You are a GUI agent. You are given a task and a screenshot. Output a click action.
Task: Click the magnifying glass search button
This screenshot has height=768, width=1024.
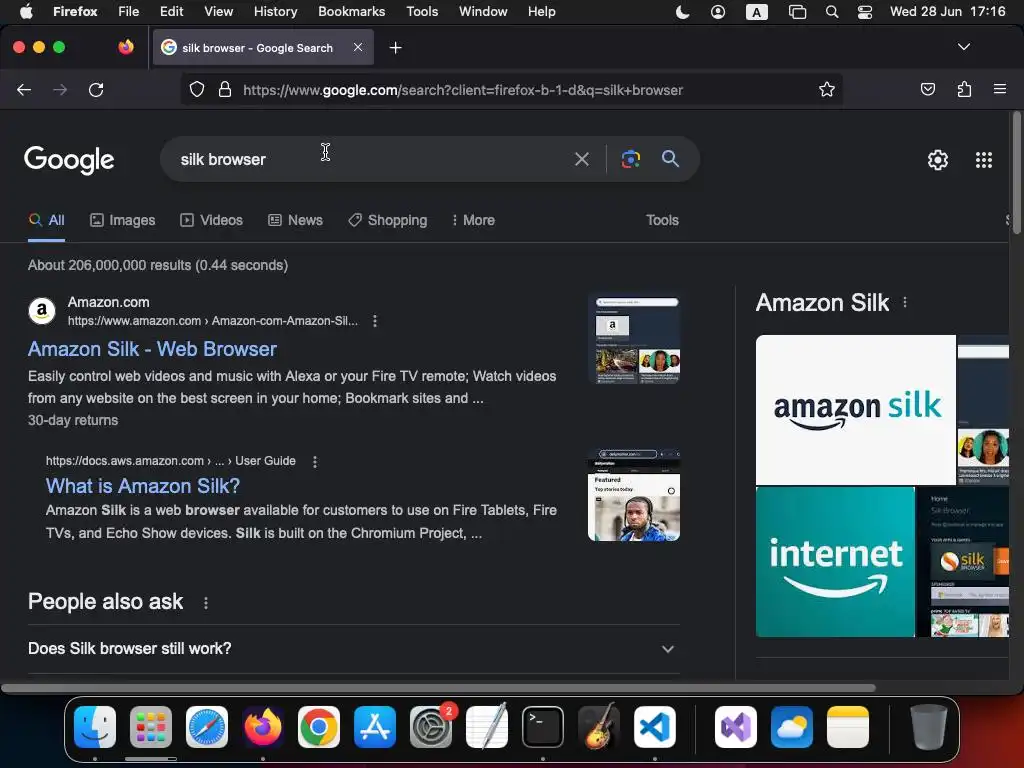click(670, 158)
